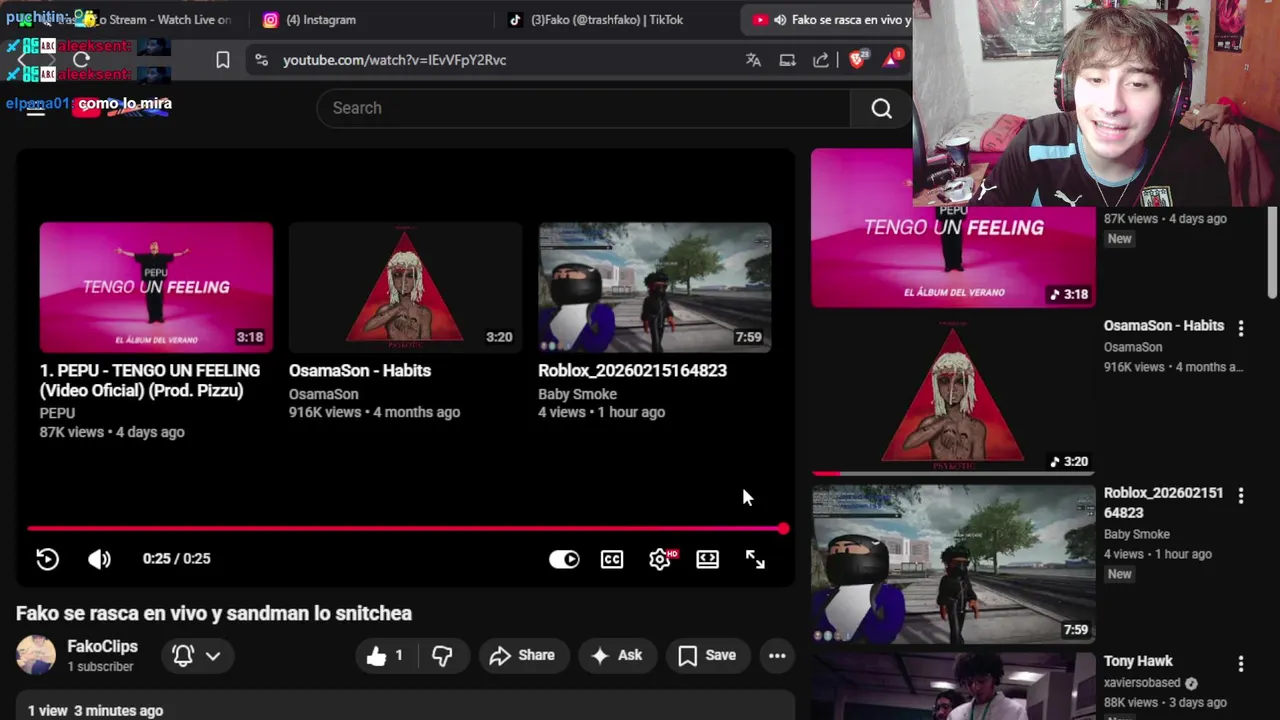Like the video thumbs up

tap(385, 656)
